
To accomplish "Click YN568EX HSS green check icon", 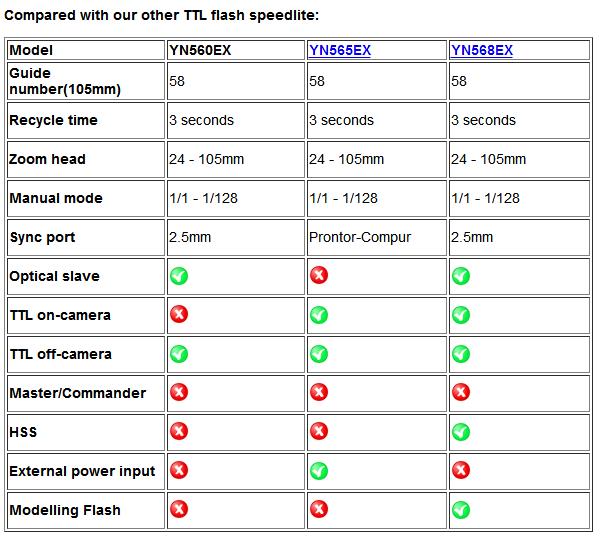I will point(461,431).
